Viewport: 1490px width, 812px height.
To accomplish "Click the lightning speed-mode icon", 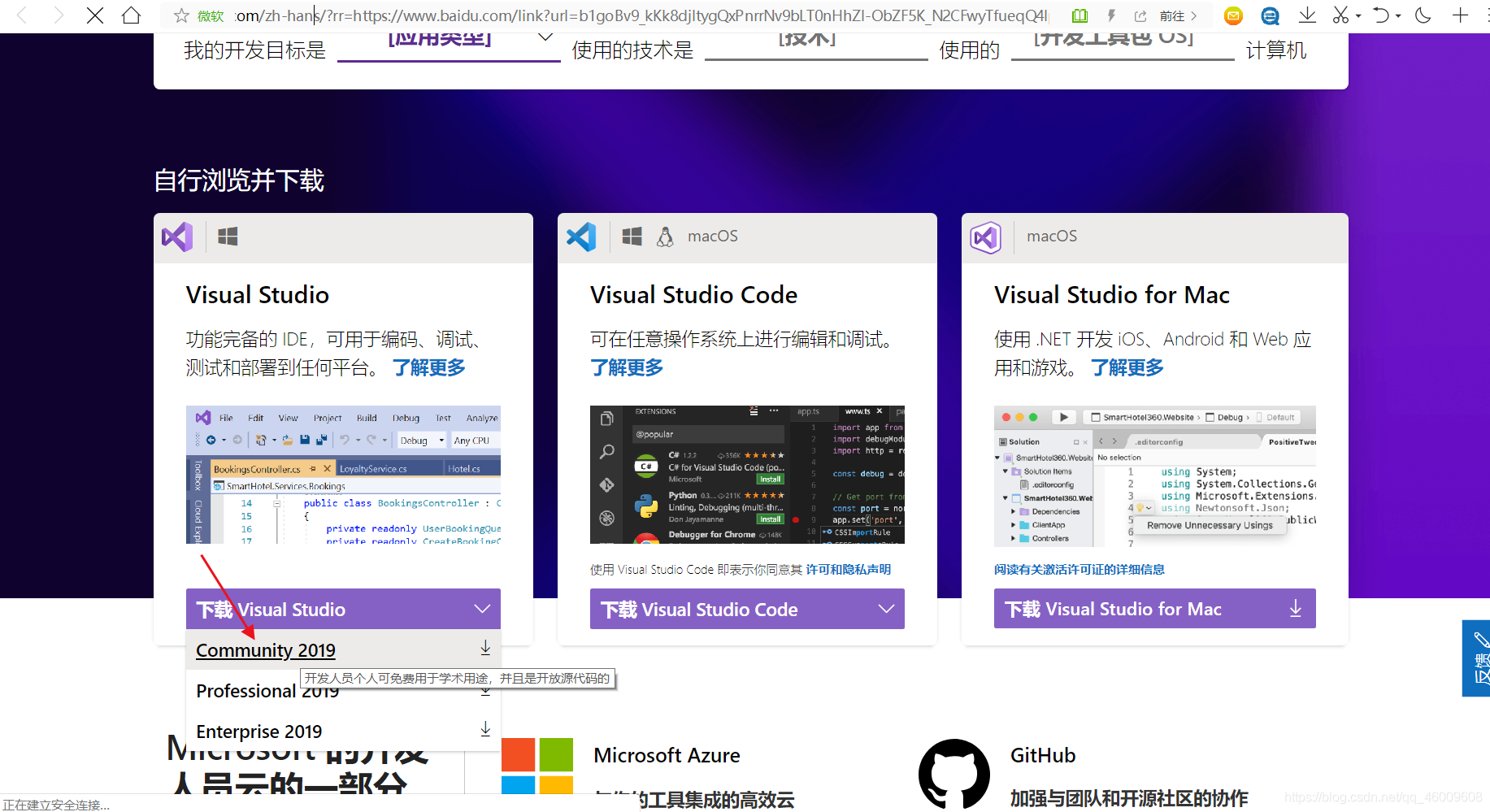I will [1111, 15].
